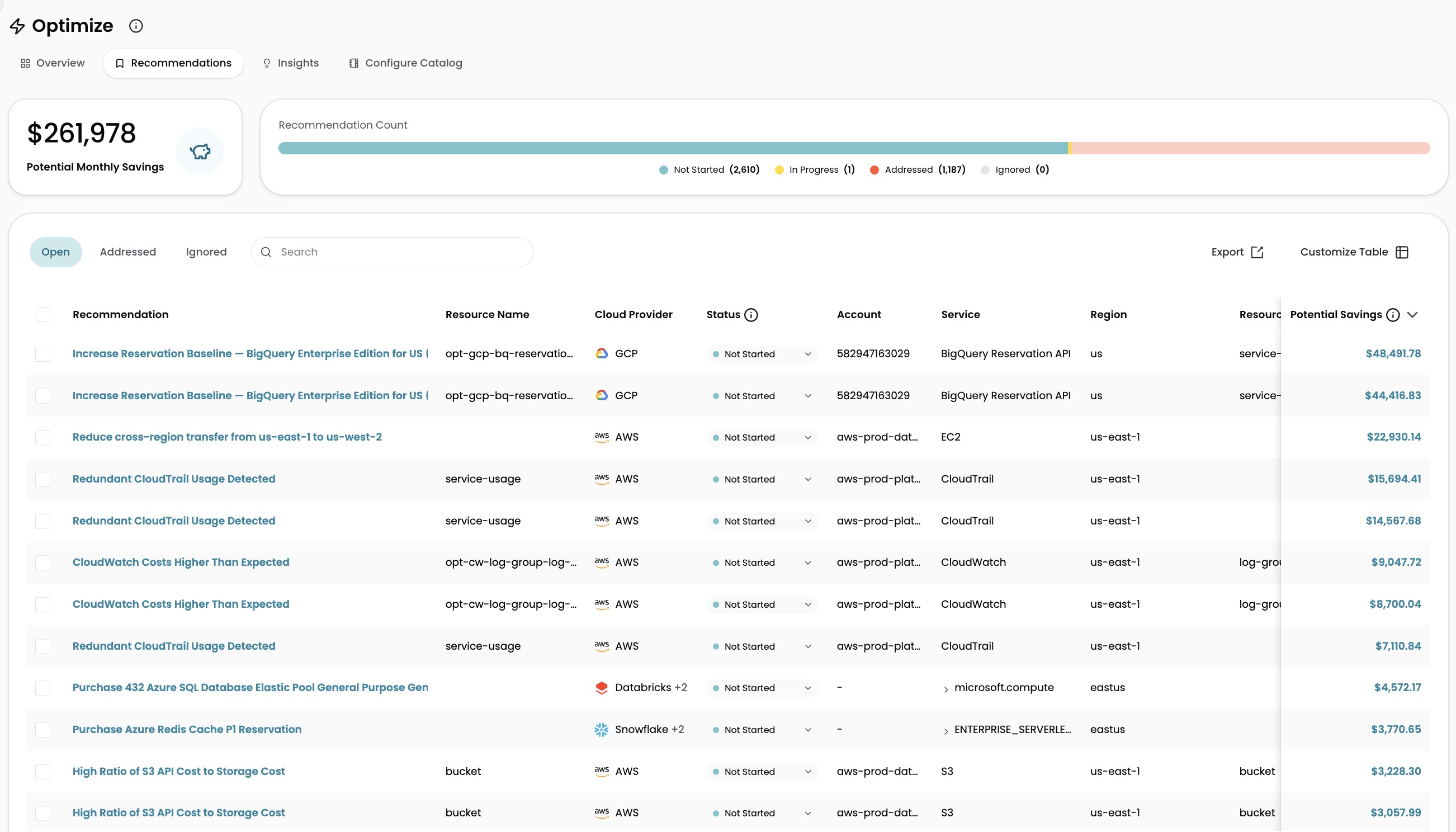Viewport: 1456px width, 832px height.
Task: Click the AWS logo in the $3,228.30 row
Action: 602,772
